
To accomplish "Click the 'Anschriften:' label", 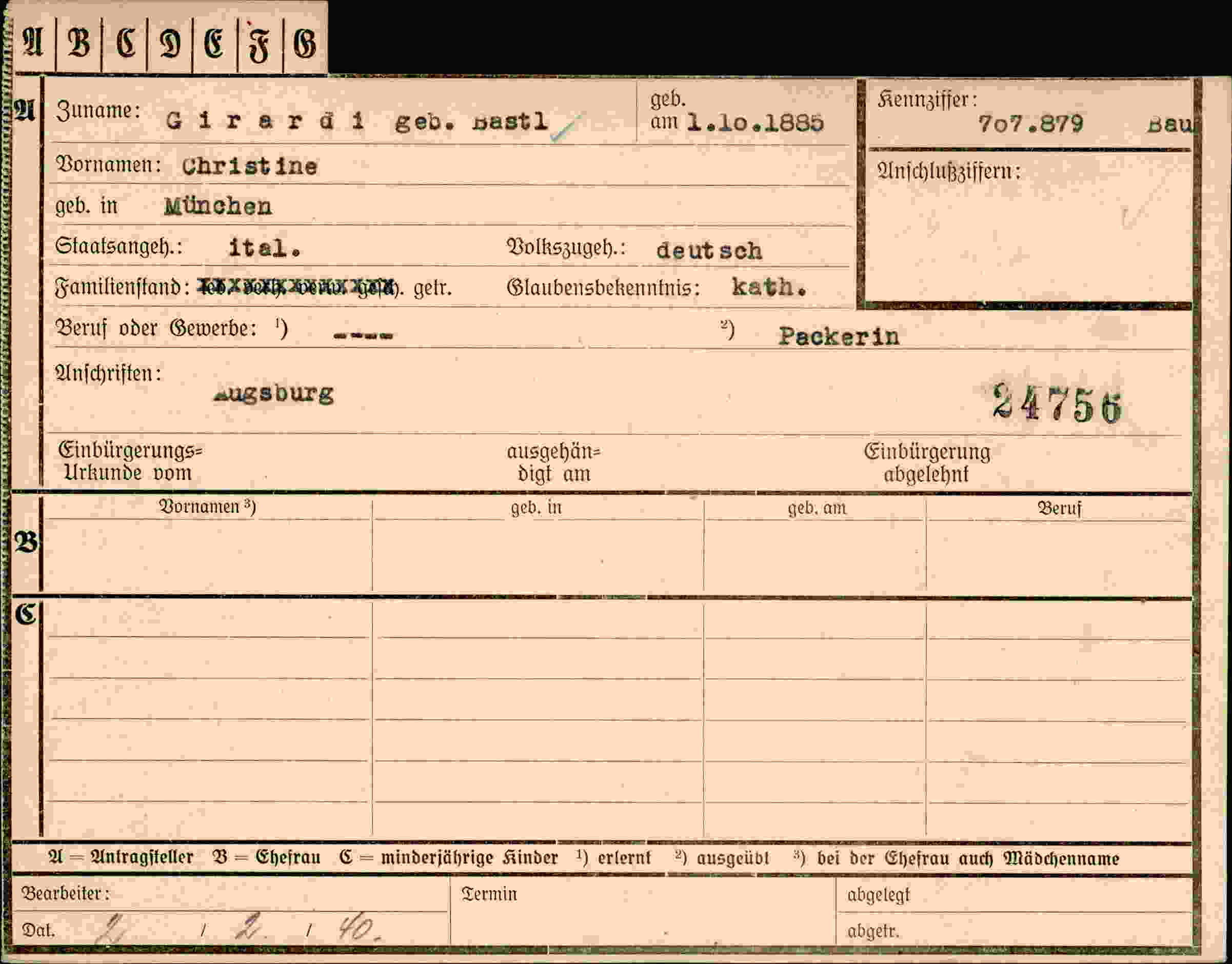I will click(108, 373).
